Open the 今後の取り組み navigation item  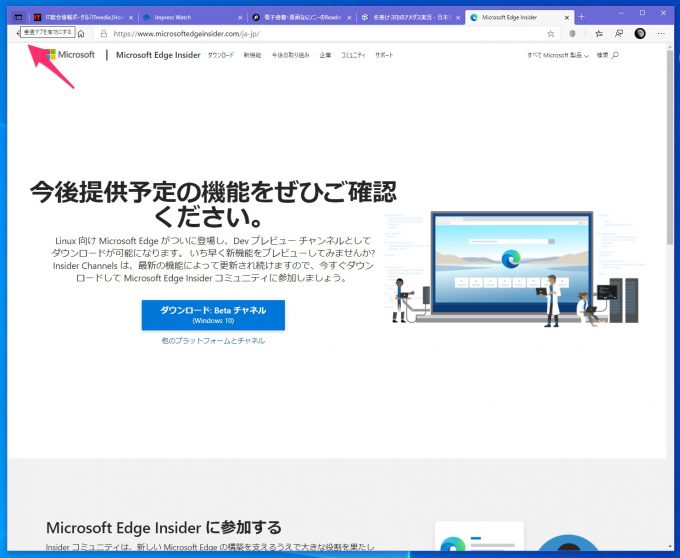[x=291, y=55]
